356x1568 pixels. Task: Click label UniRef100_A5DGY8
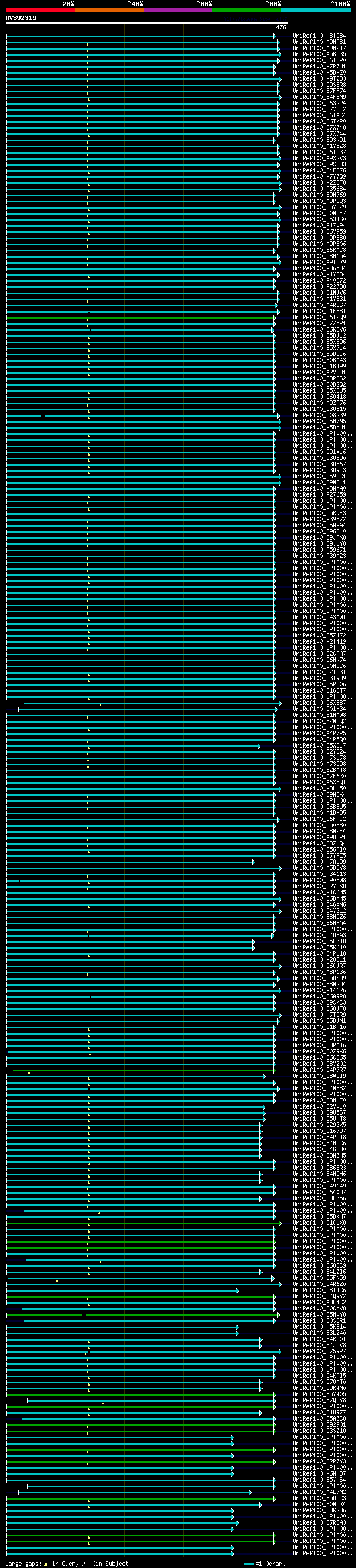pyautogui.click(x=319, y=868)
